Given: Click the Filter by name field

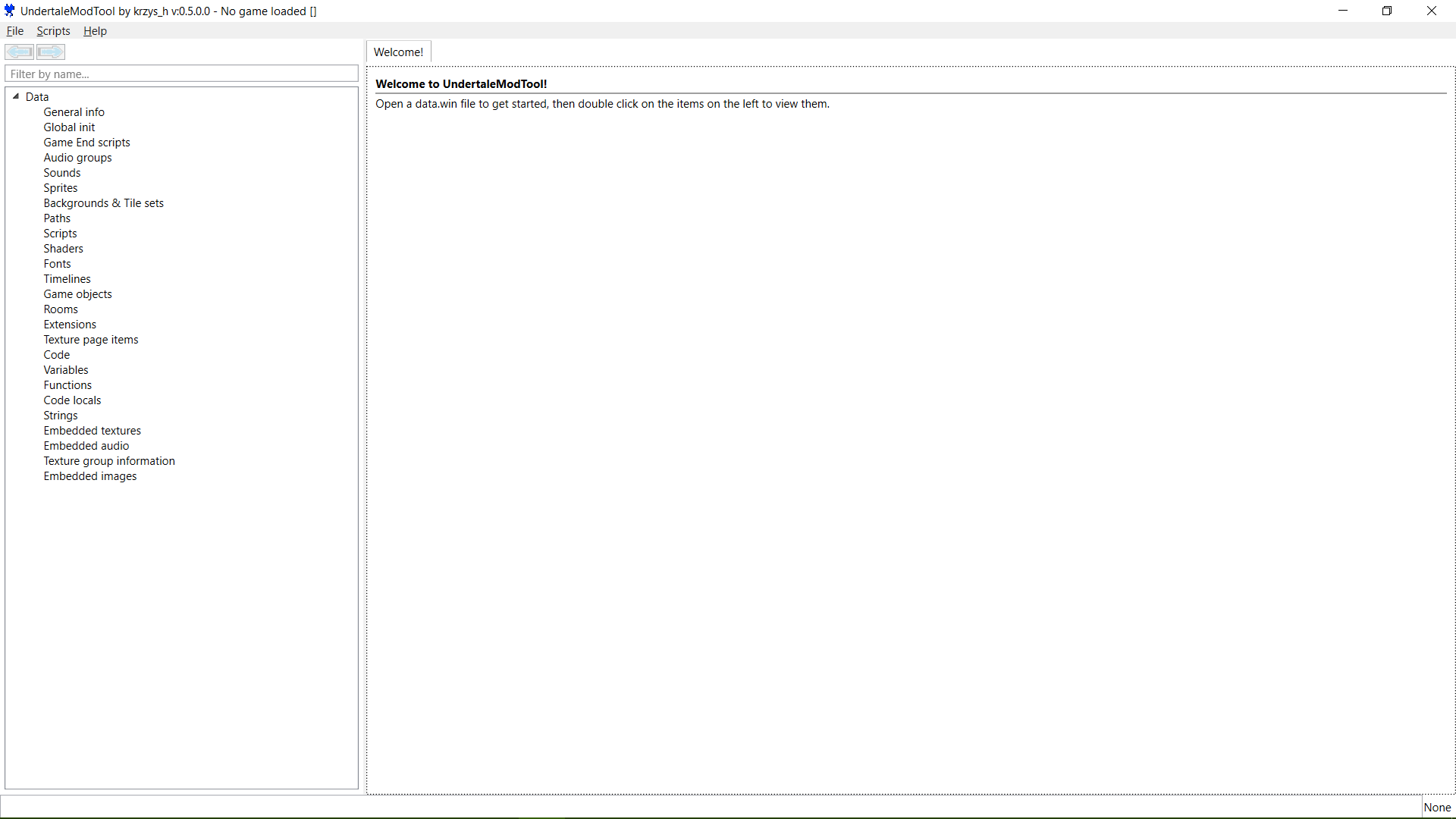Looking at the screenshot, I should (181, 74).
